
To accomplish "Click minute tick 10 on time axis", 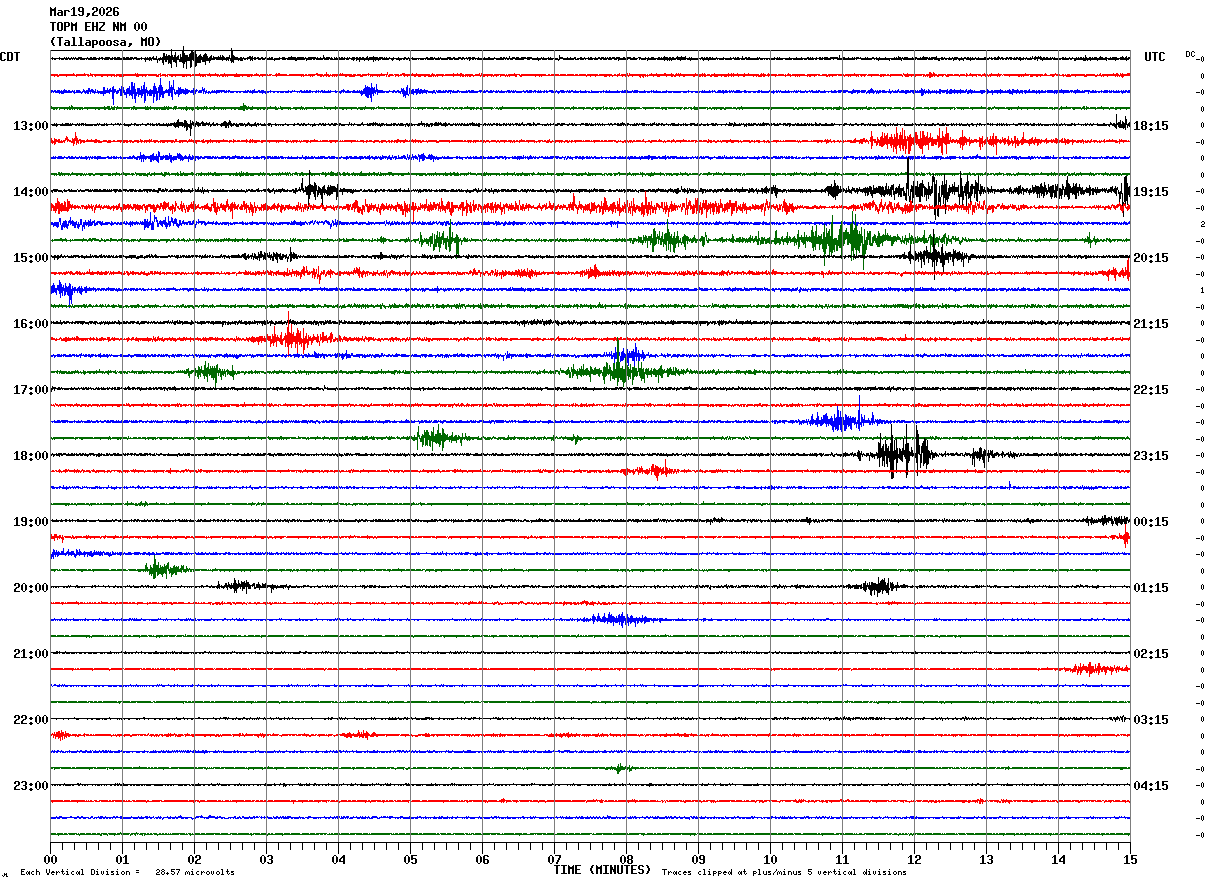I will point(771,859).
